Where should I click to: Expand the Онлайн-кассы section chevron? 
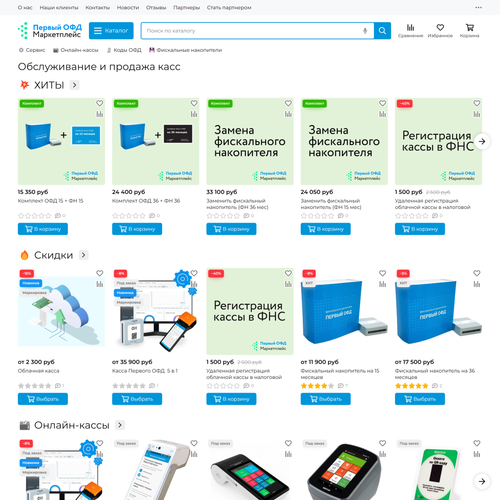(120, 425)
